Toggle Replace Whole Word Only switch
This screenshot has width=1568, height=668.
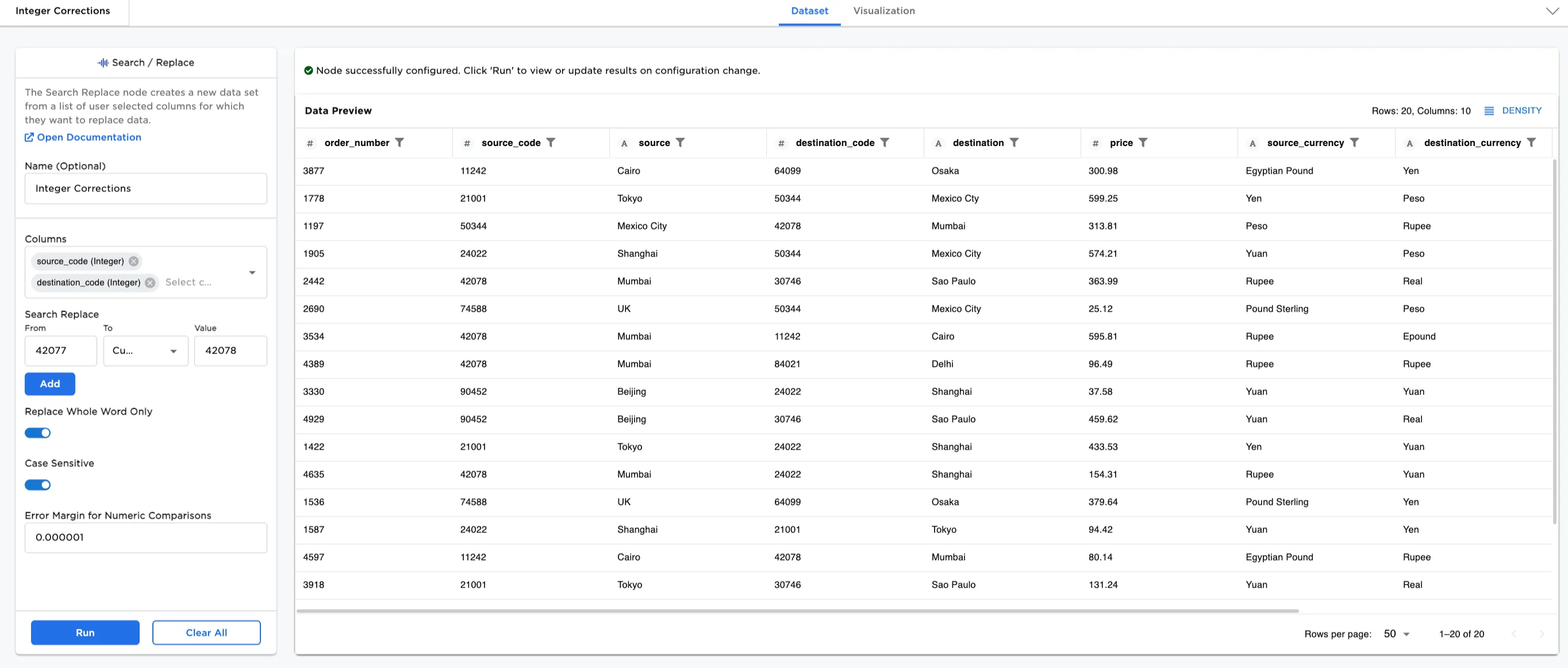[x=38, y=433]
